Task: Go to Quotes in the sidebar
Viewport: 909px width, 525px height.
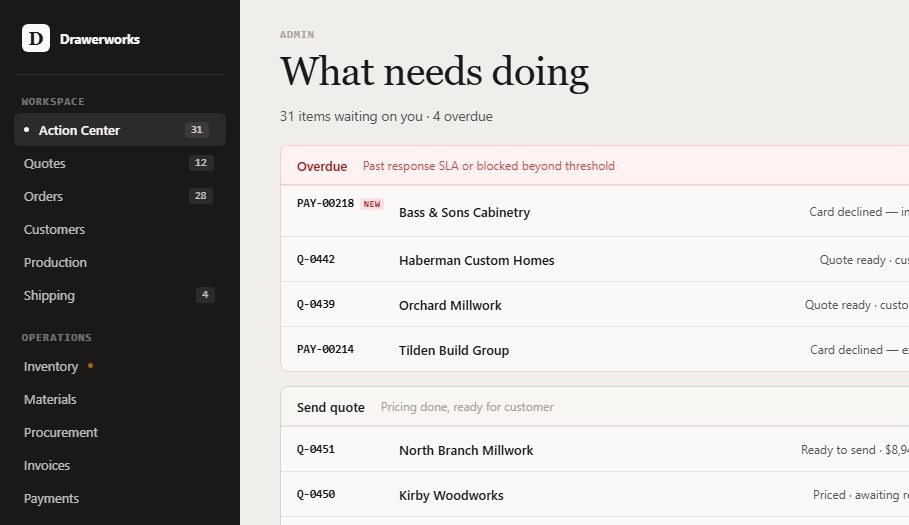Action: (x=120, y=163)
